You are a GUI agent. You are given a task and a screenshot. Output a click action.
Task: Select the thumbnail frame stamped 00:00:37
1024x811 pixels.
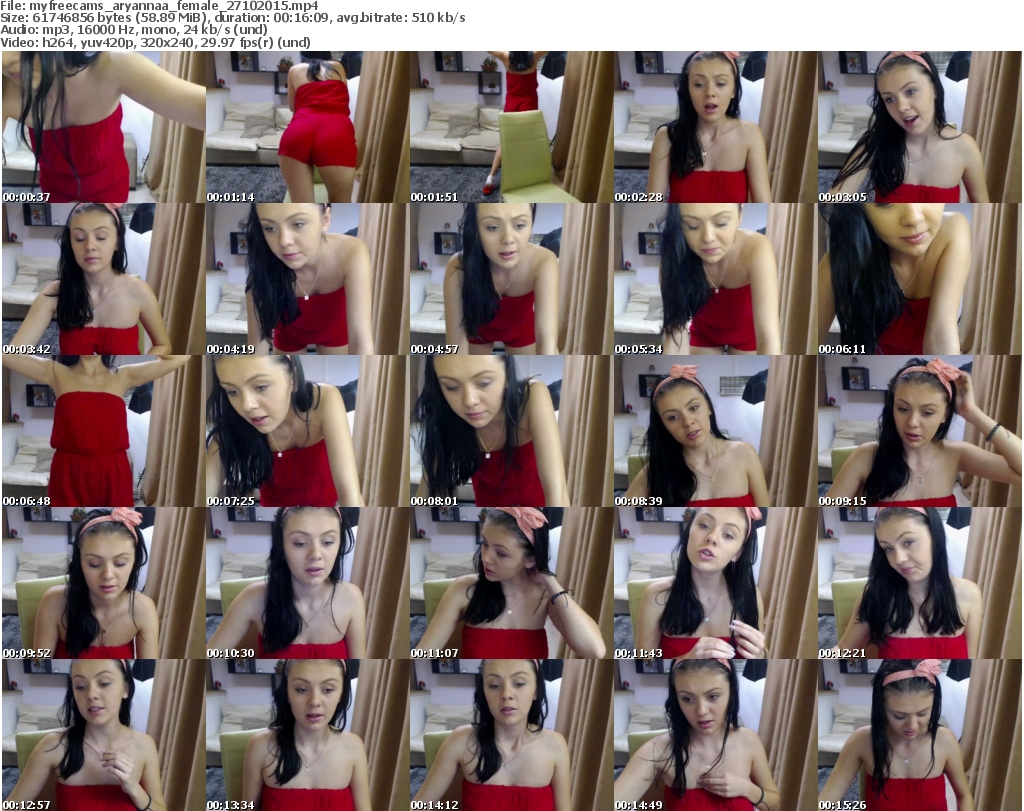(103, 127)
